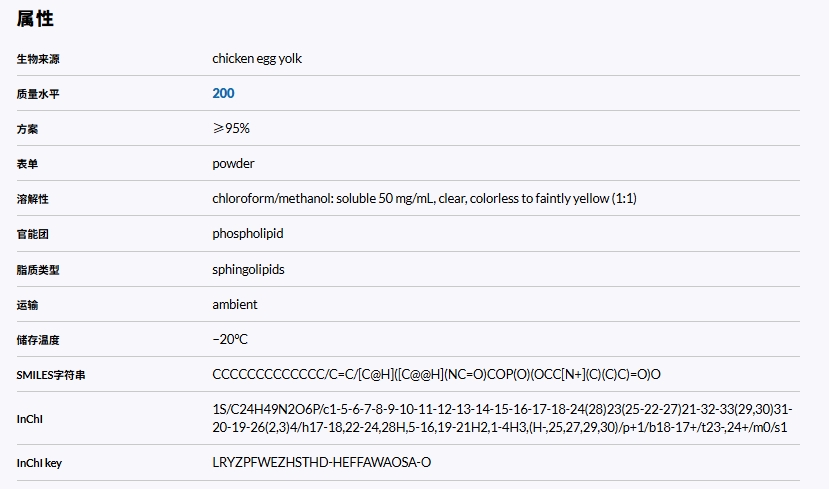
Task: Click the InChI key LRYZPFWEZHSTHD-HEFFAWAOSA-O
Action: (x=322, y=462)
